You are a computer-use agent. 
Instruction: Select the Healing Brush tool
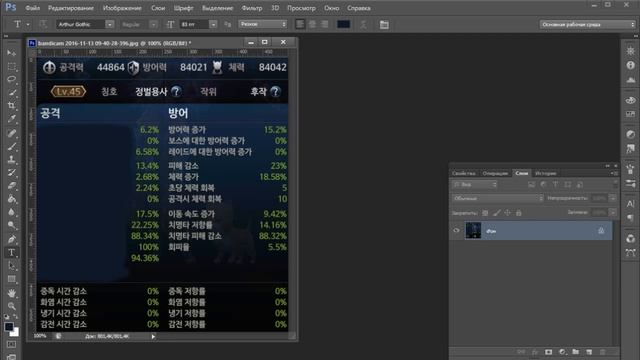tap(11, 133)
